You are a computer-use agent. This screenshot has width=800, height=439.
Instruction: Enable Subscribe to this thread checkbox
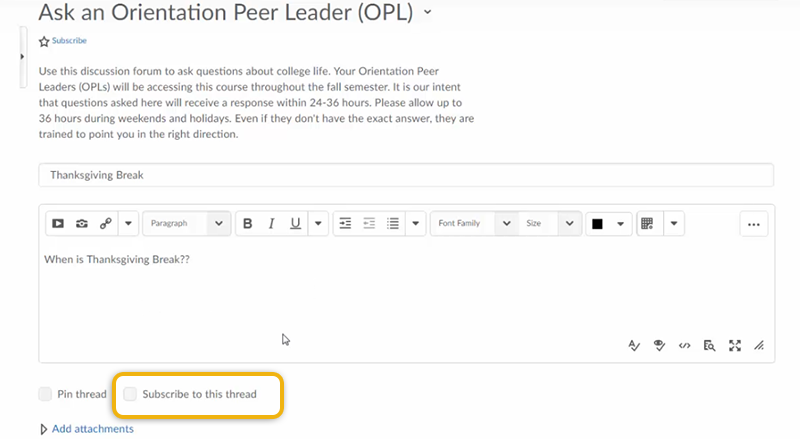[x=130, y=394]
